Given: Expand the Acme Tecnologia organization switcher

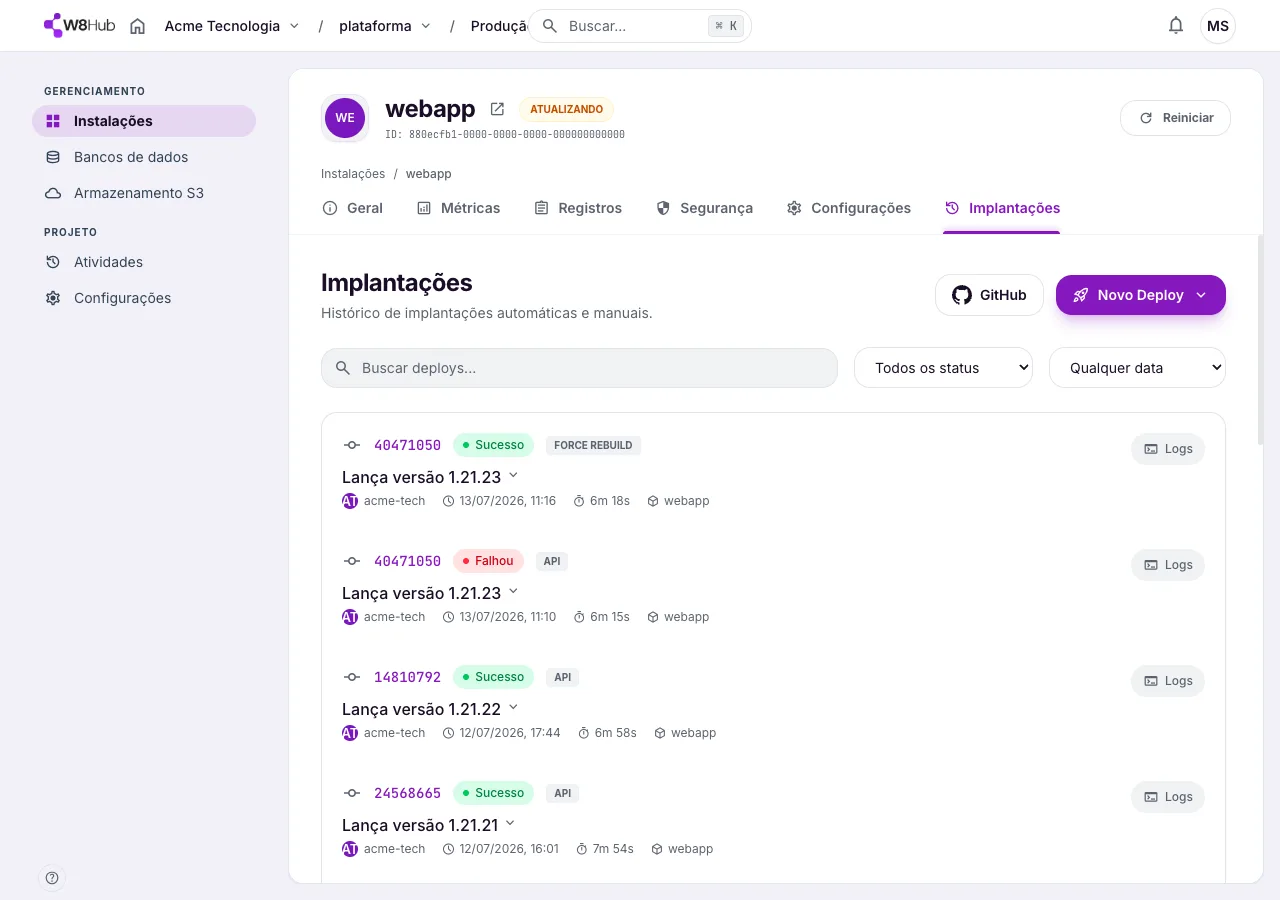Looking at the screenshot, I should pos(232,26).
